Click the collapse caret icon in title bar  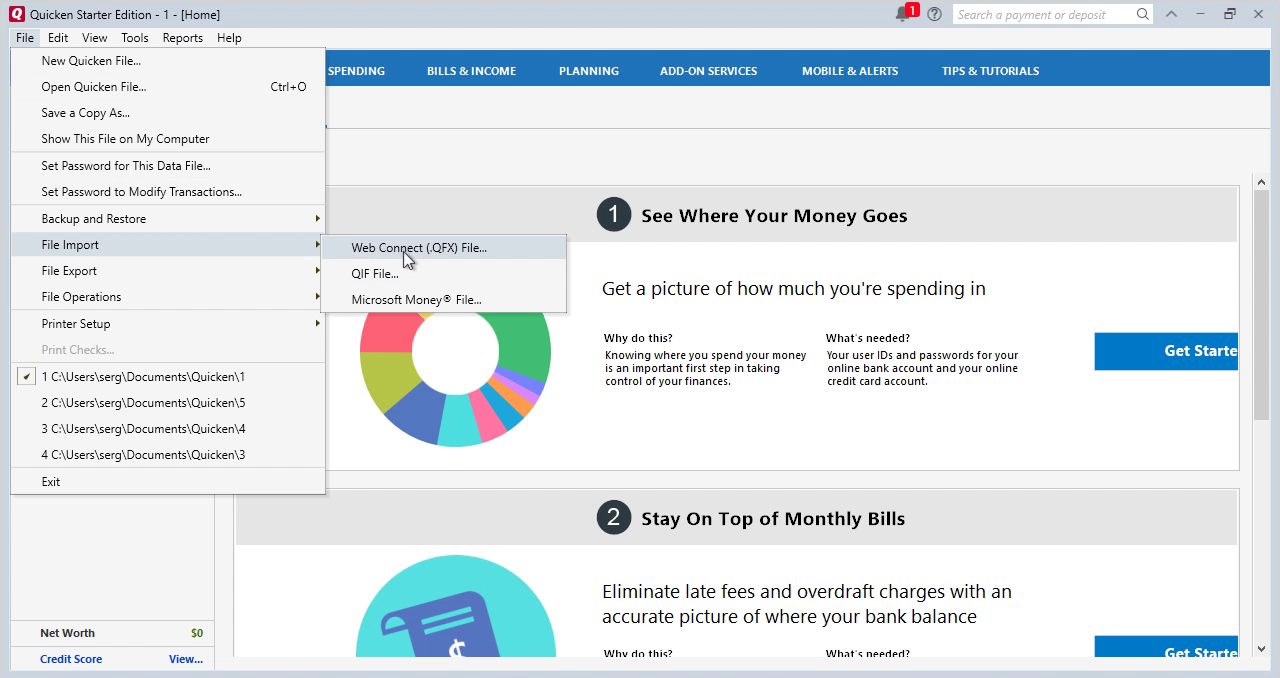point(1171,14)
